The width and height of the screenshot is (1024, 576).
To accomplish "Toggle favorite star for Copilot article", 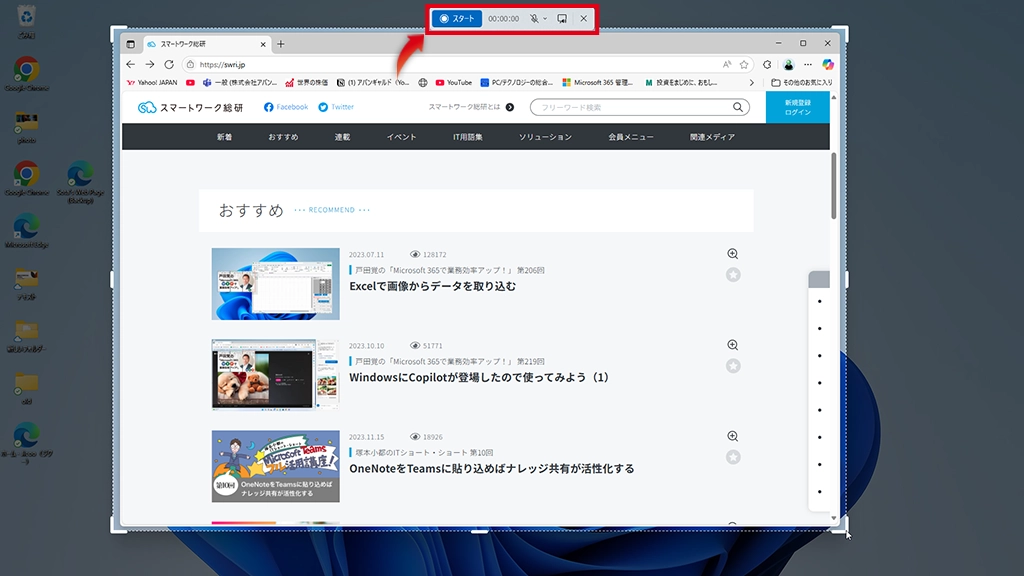I will 733,366.
